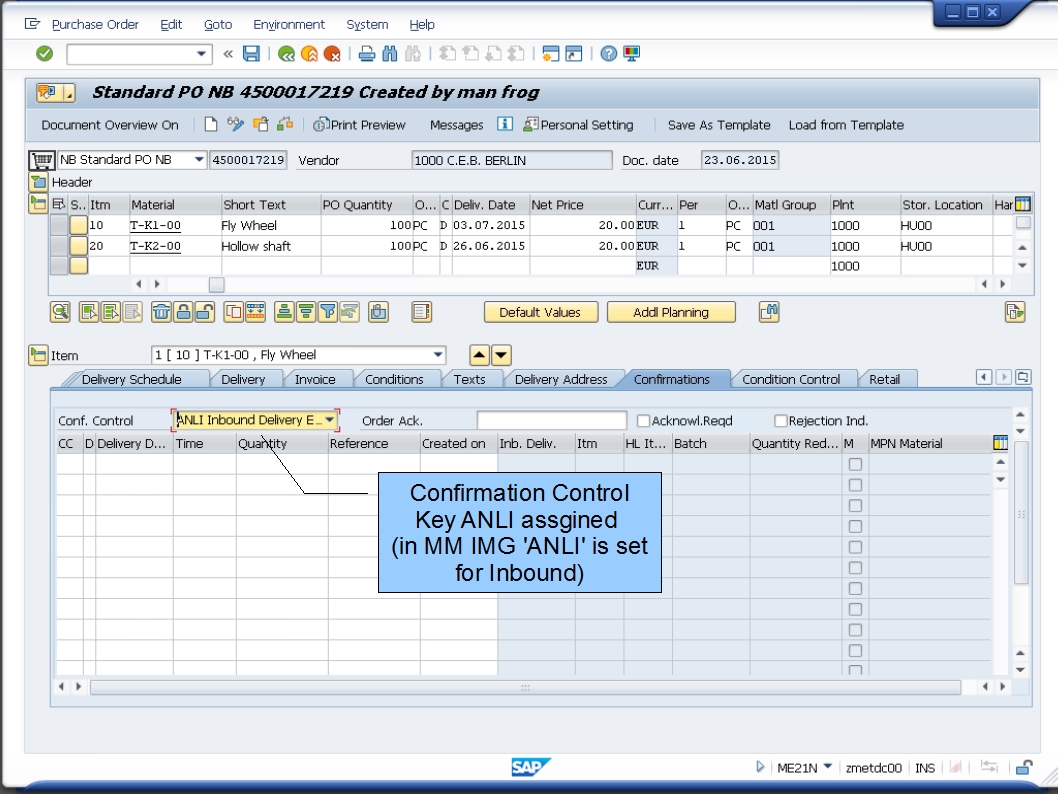The image size is (1058, 794).
Task: Click the Addl Planning button
Action: 671,312
